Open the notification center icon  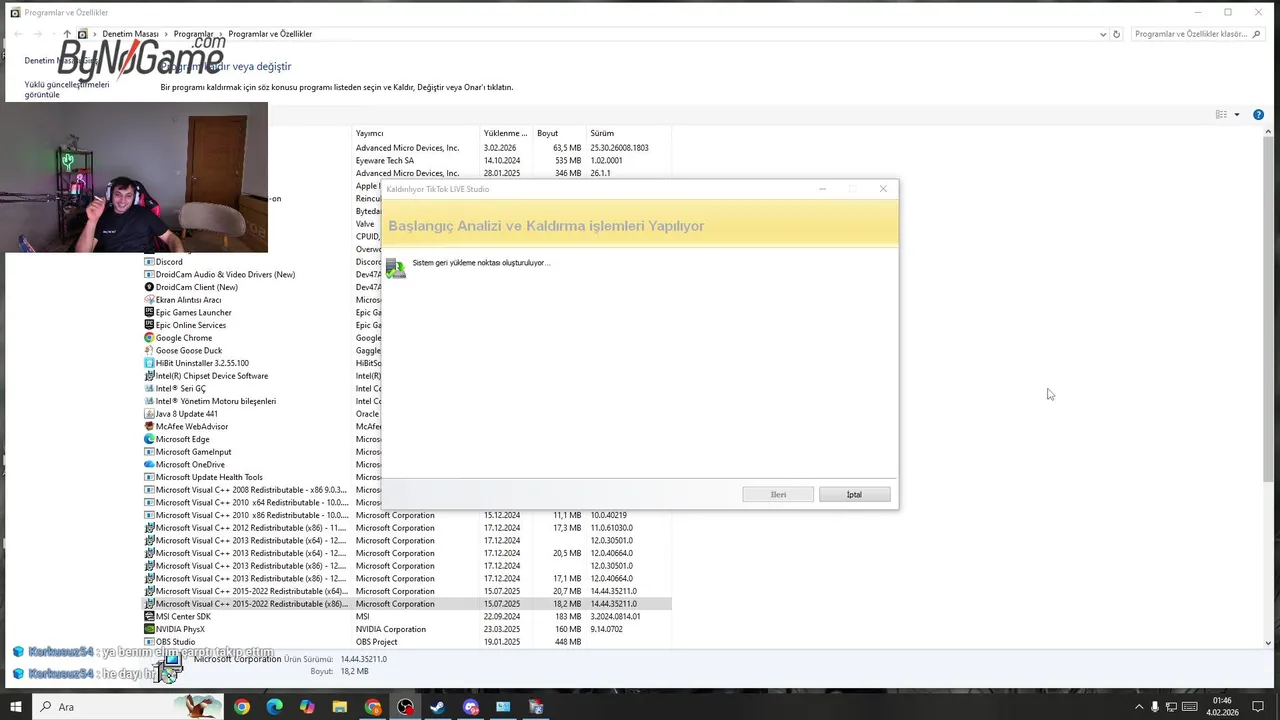tap(1258, 707)
